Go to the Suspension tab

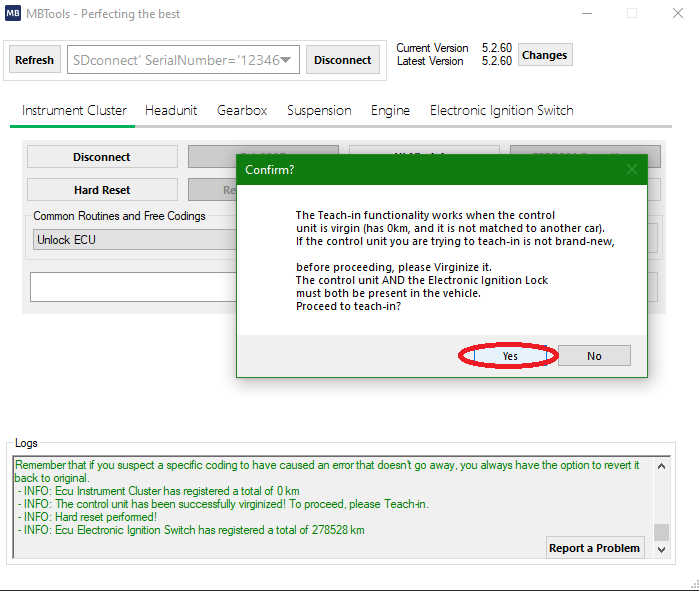pyautogui.click(x=319, y=110)
